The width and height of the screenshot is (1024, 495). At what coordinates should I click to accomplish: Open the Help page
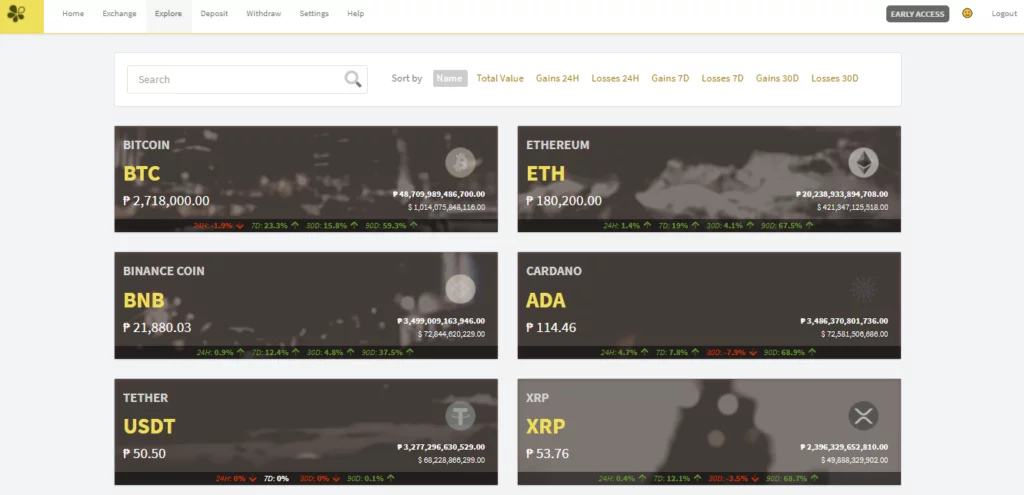tap(356, 14)
